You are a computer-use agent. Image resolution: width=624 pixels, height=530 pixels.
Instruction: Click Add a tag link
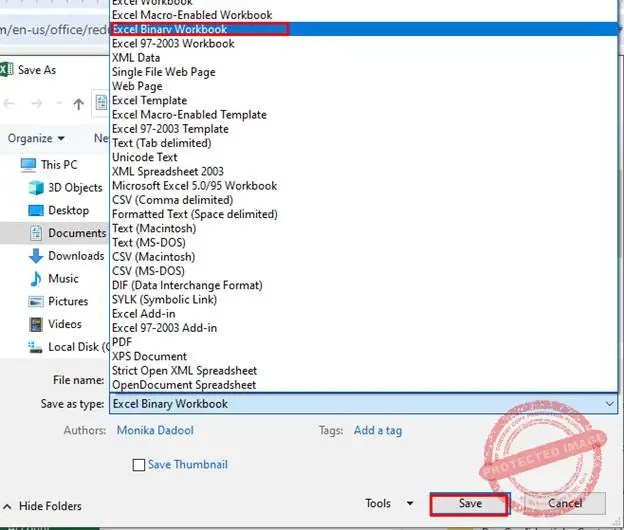pyautogui.click(x=378, y=431)
